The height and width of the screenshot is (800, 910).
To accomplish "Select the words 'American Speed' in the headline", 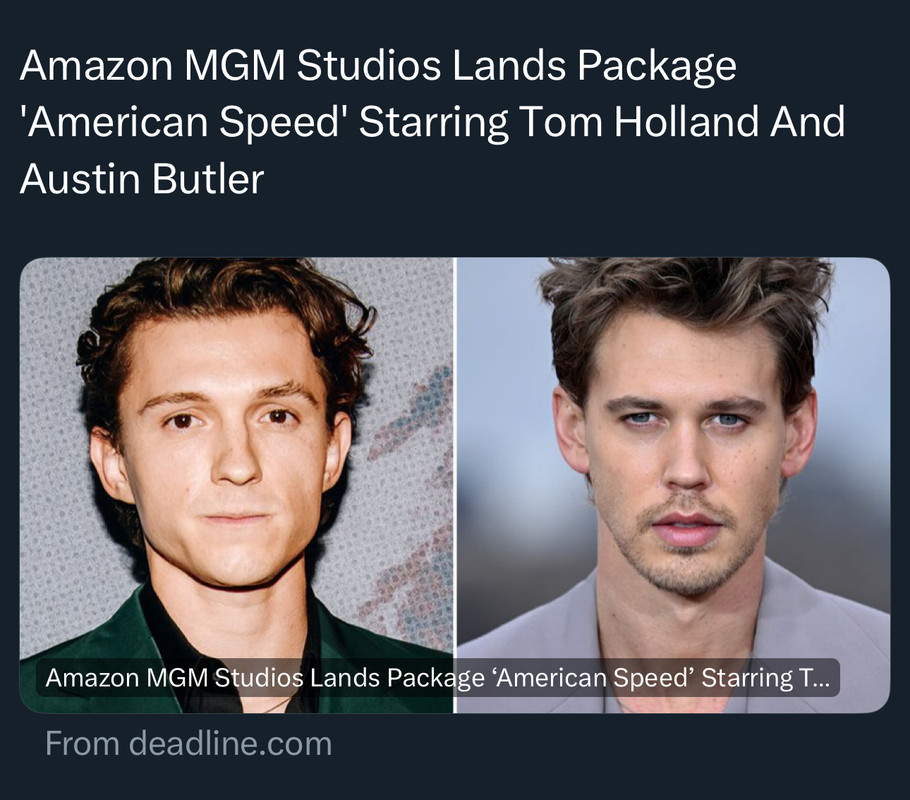I will coord(184,122).
